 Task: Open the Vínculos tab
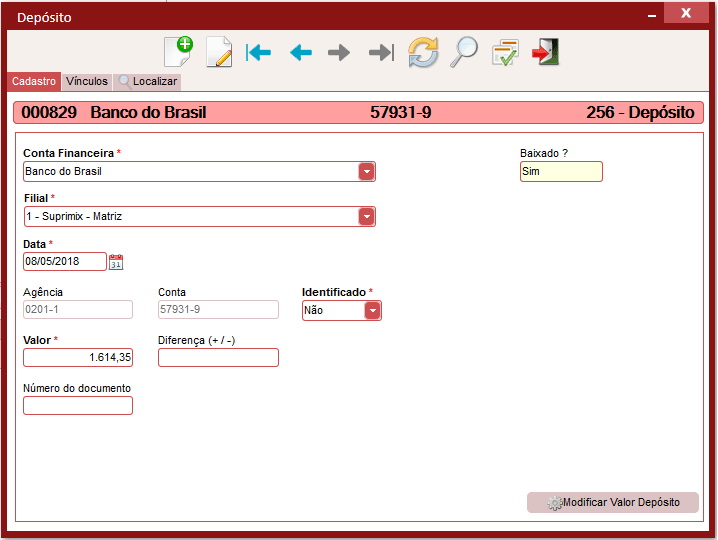click(x=87, y=82)
